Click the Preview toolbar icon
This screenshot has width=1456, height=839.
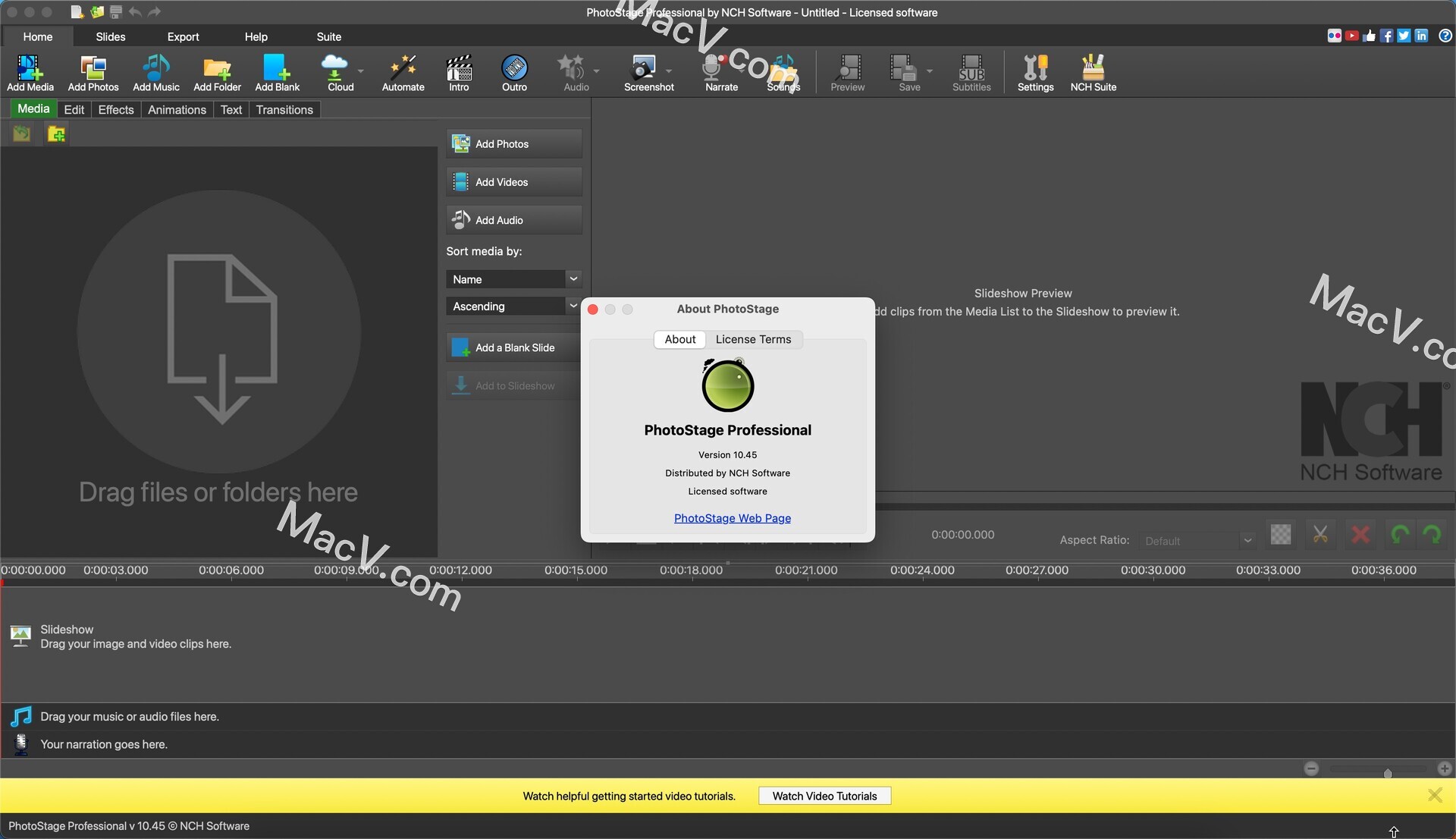pos(847,73)
